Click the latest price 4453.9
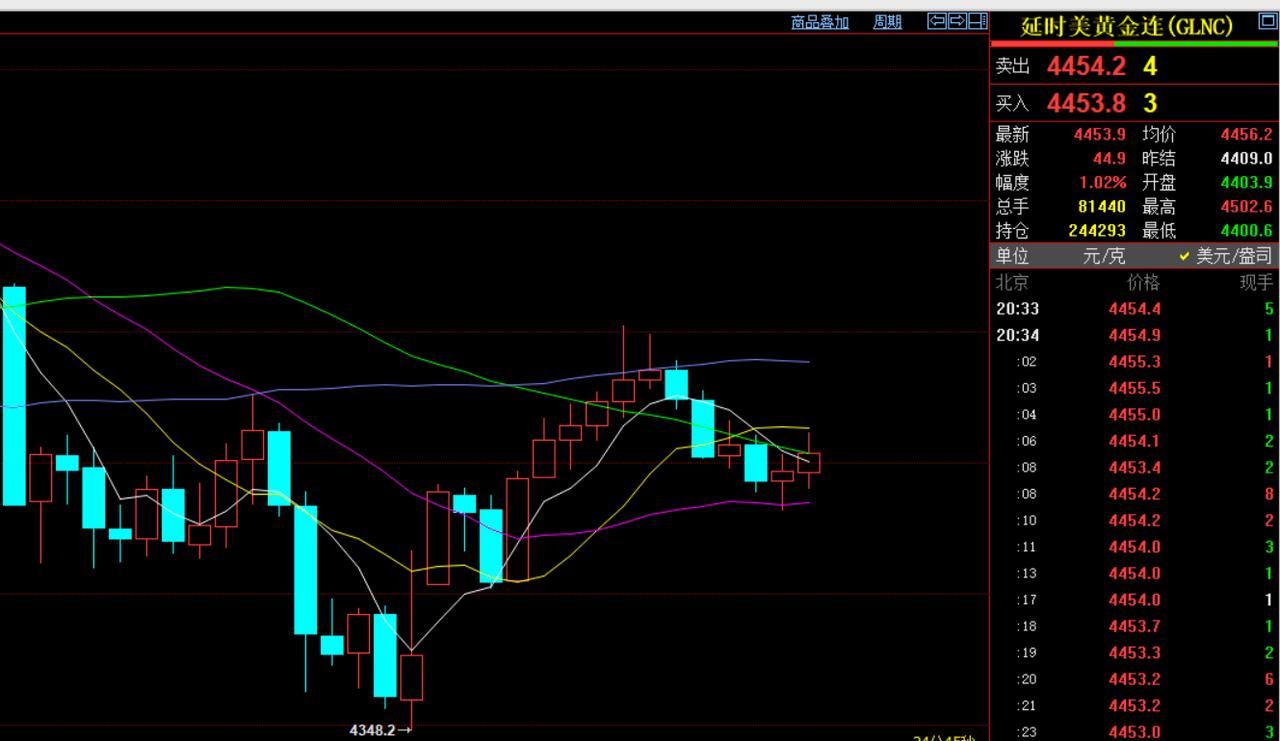The height and width of the screenshot is (741, 1280). tap(1100, 134)
